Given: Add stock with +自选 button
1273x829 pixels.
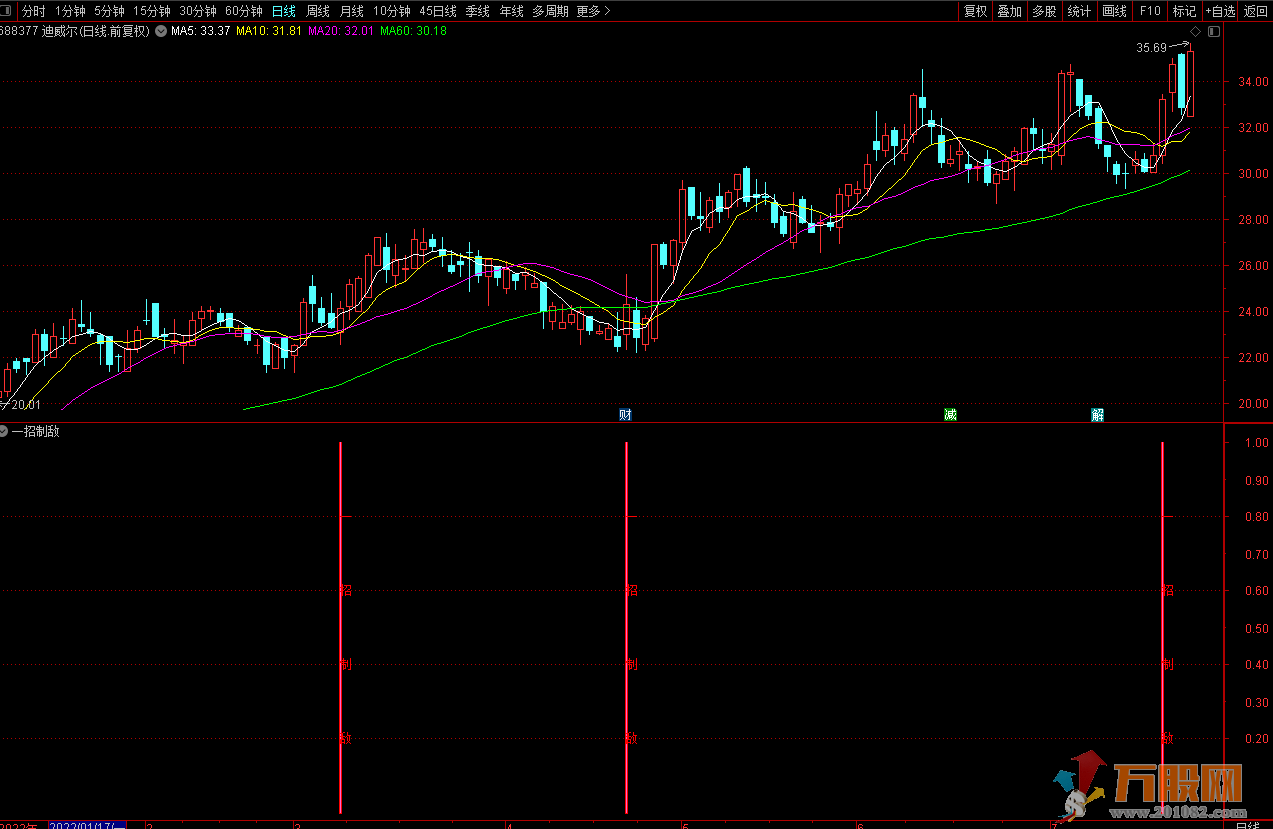Looking at the screenshot, I should coord(1220,11).
